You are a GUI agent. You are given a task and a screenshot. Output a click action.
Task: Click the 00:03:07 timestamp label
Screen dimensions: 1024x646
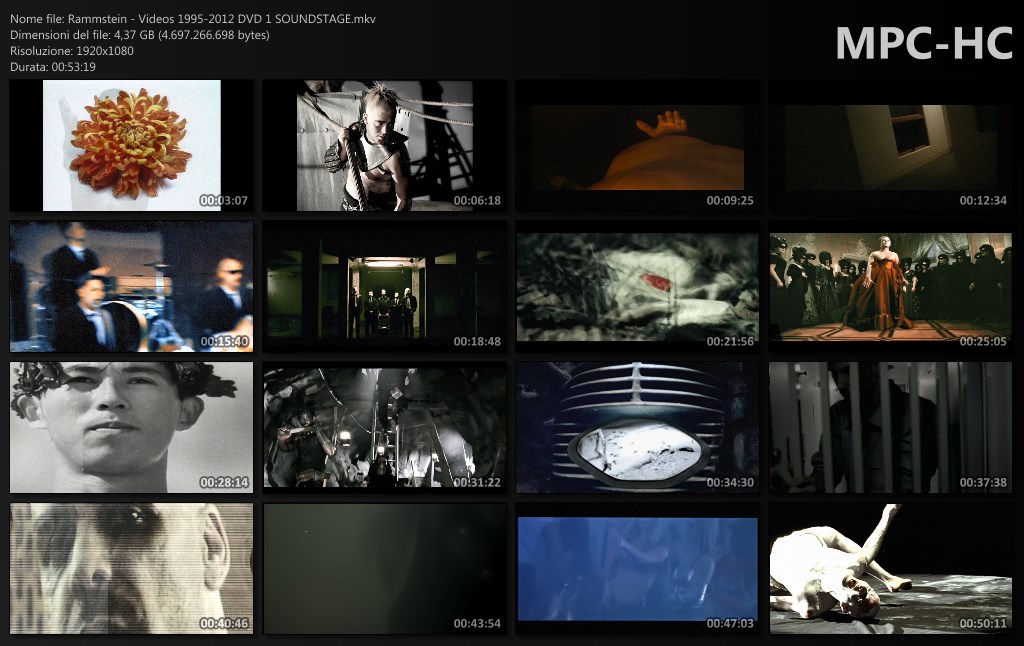[224, 201]
